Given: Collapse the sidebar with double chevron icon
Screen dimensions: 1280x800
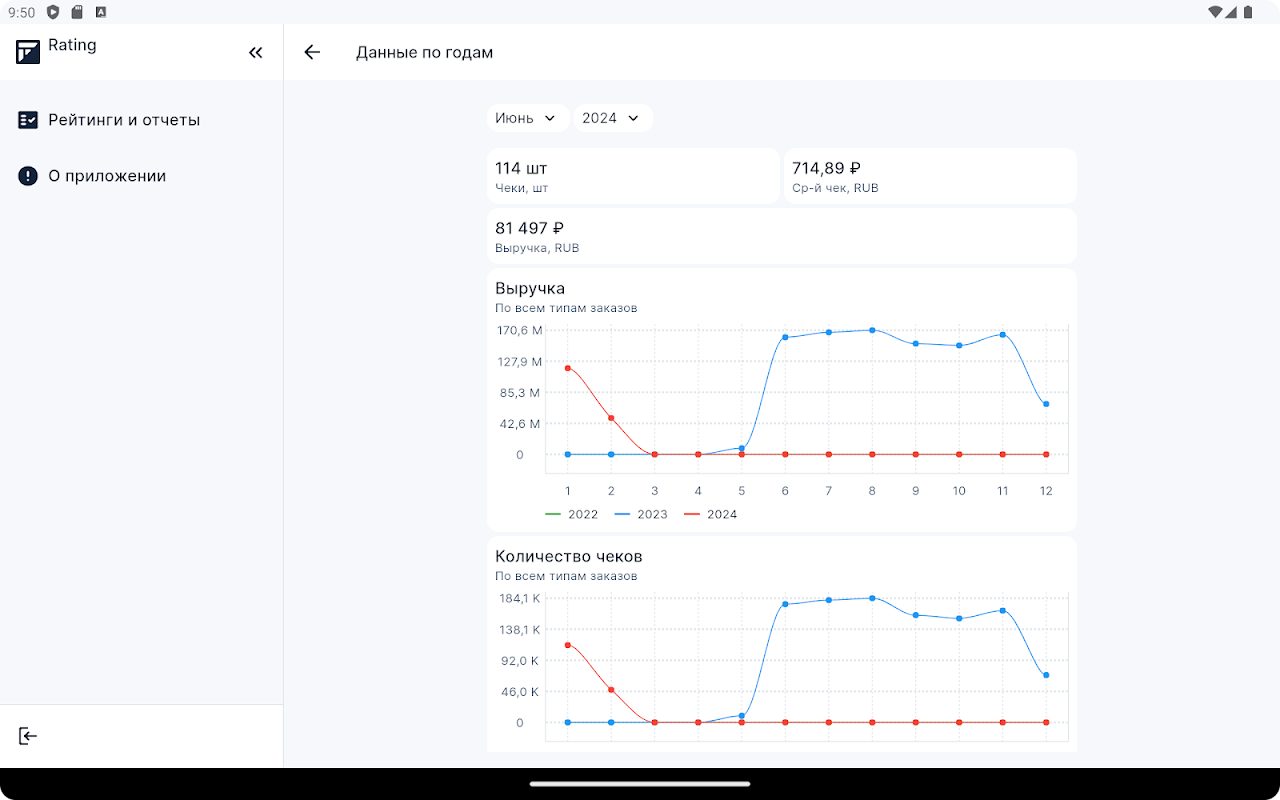Looking at the screenshot, I should (256, 53).
